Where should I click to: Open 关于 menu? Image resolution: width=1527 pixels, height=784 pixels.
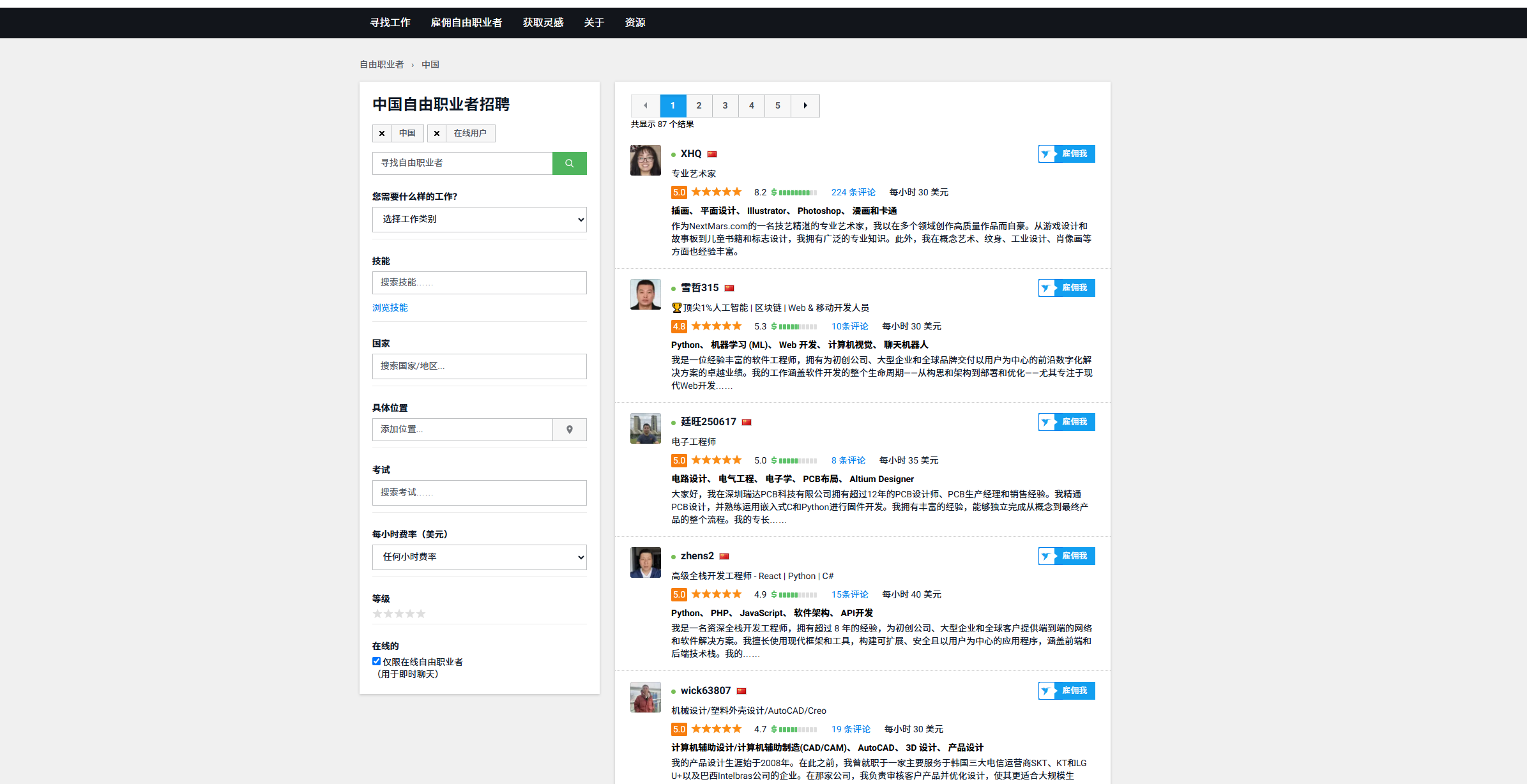coord(594,23)
